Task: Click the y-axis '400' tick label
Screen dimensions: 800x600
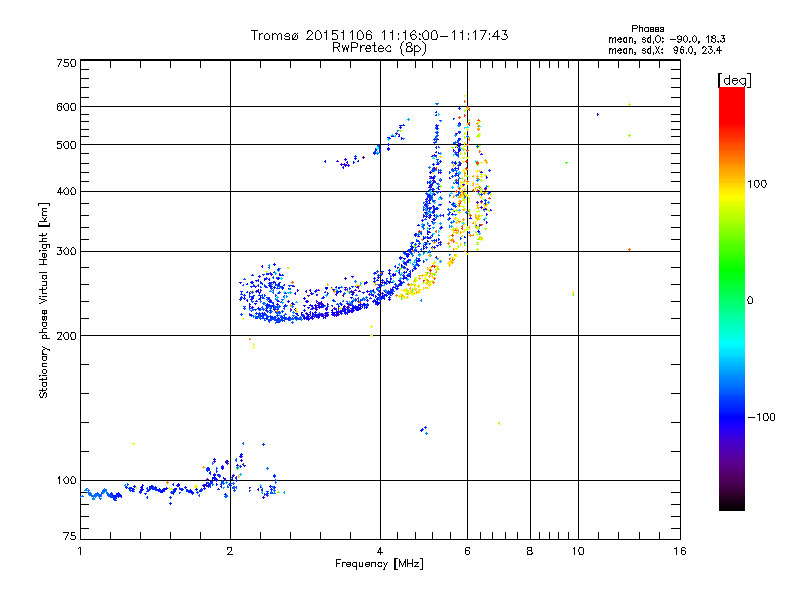Action: [66, 191]
